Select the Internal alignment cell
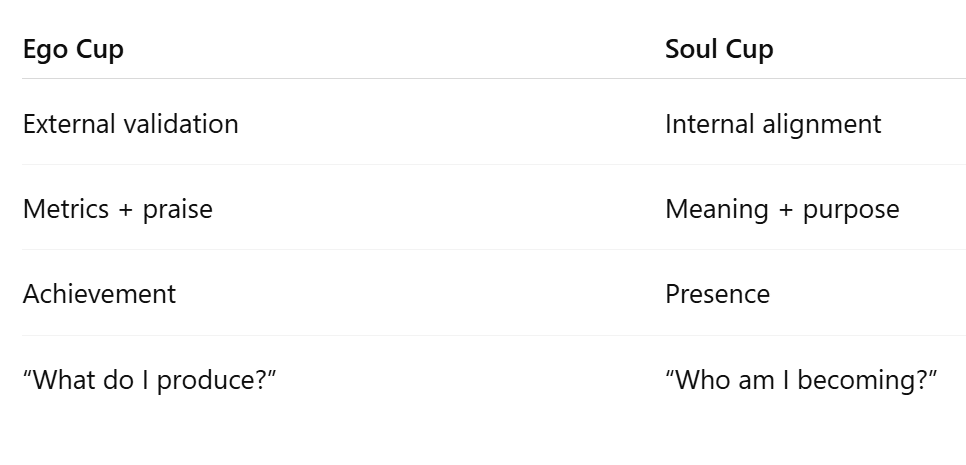966x465 pixels. pos(773,124)
